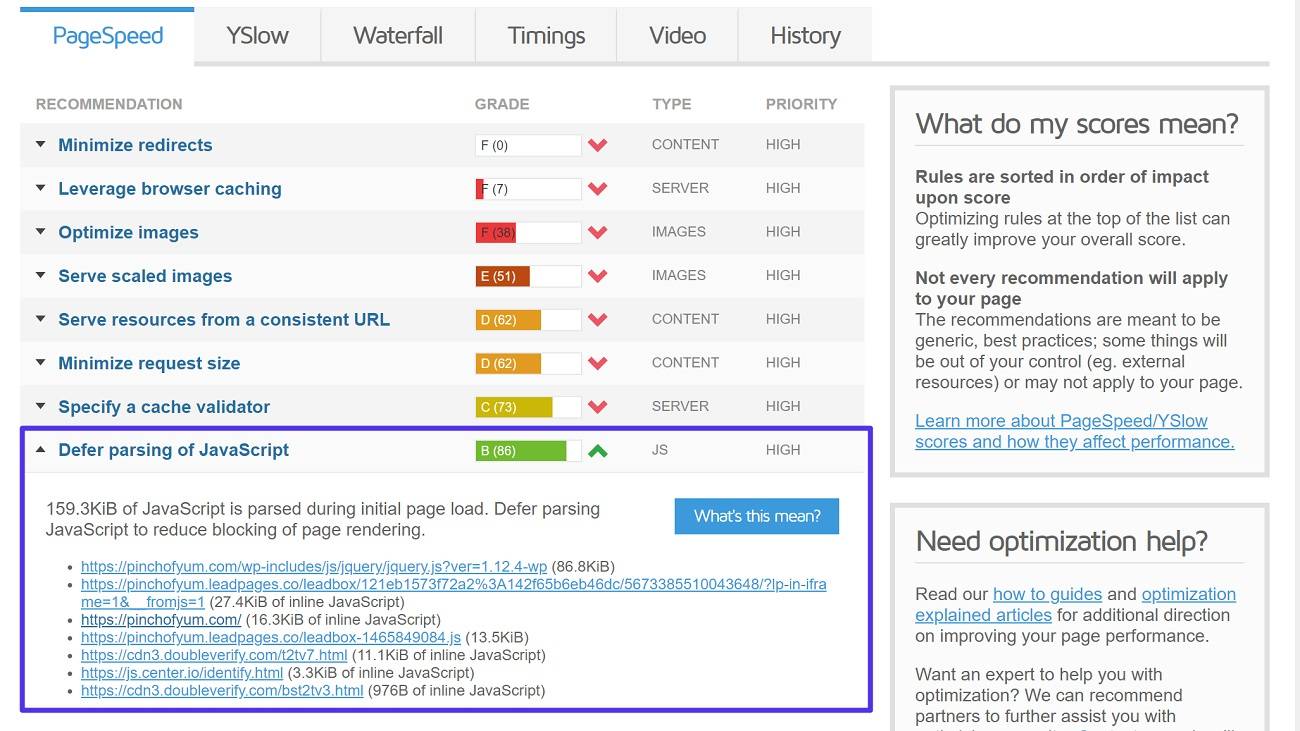The image size is (1300, 731).
Task: Click the red trend arrow beside Serve scaled images
Action: pyautogui.click(x=597, y=275)
